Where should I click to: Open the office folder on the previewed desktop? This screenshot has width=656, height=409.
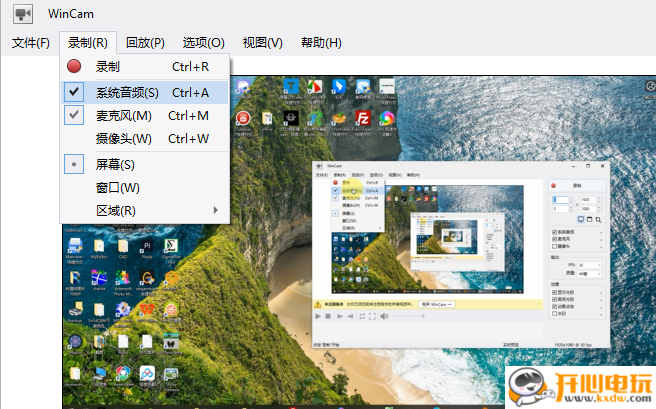pos(267,118)
